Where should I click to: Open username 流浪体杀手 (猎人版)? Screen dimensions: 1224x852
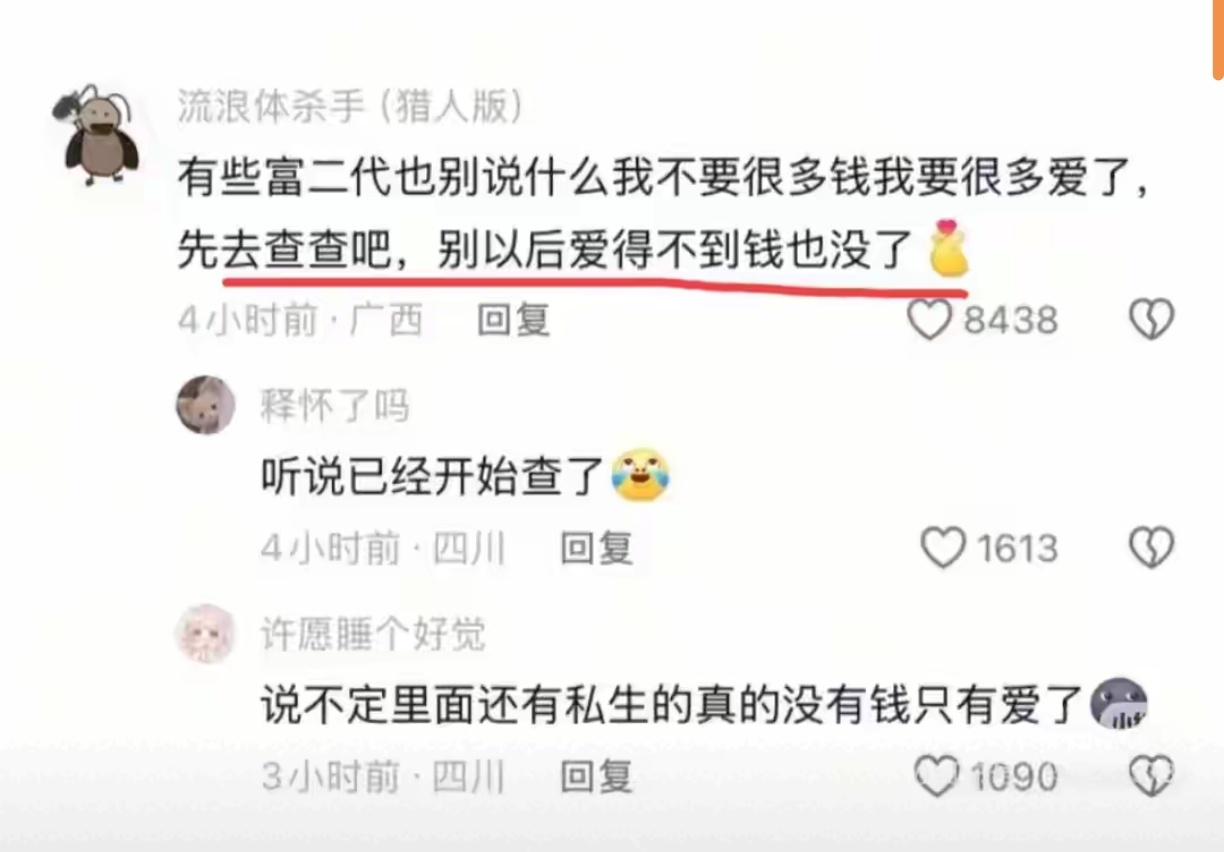pyautogui.click(x=350, y=106)
